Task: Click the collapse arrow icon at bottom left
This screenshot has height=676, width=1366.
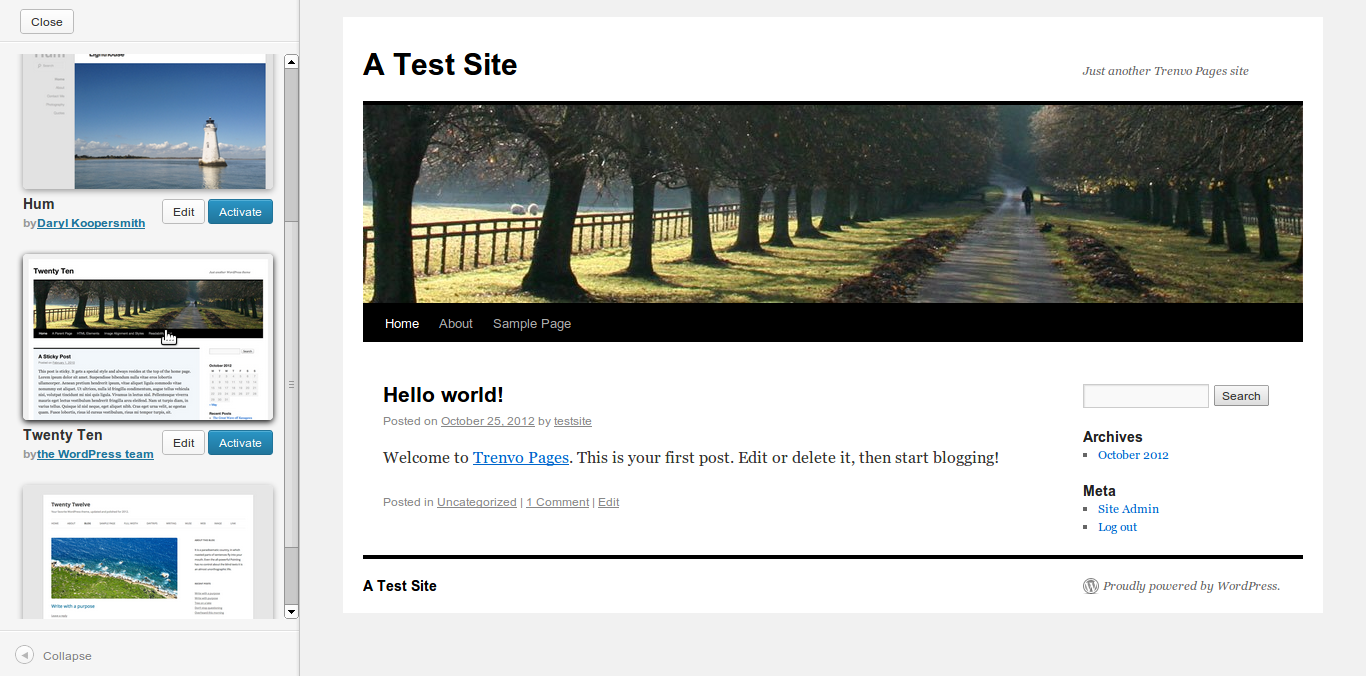Action: pyautogui.click(x=22, y=655)
